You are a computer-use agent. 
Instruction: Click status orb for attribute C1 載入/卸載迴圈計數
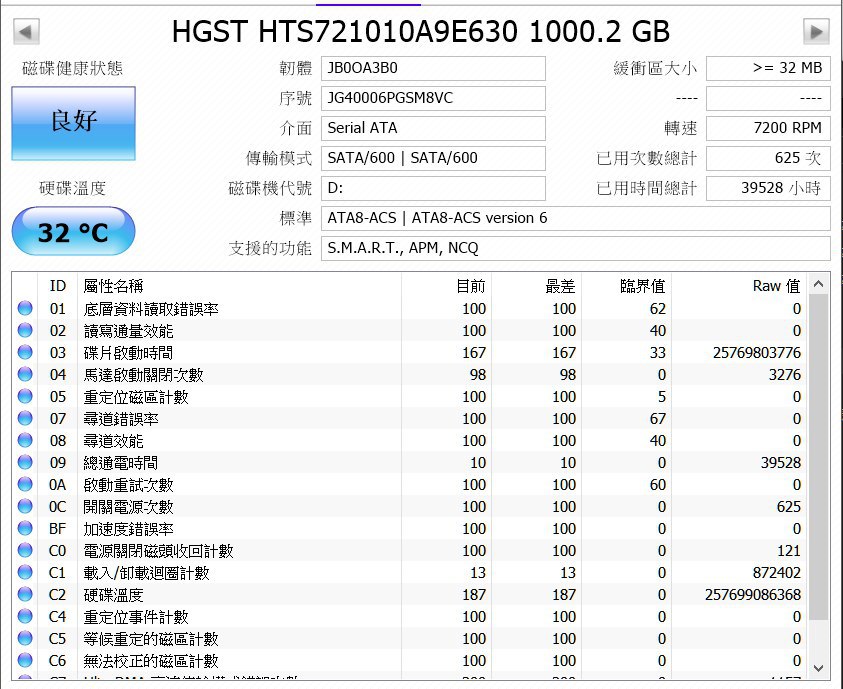point(25,573)
